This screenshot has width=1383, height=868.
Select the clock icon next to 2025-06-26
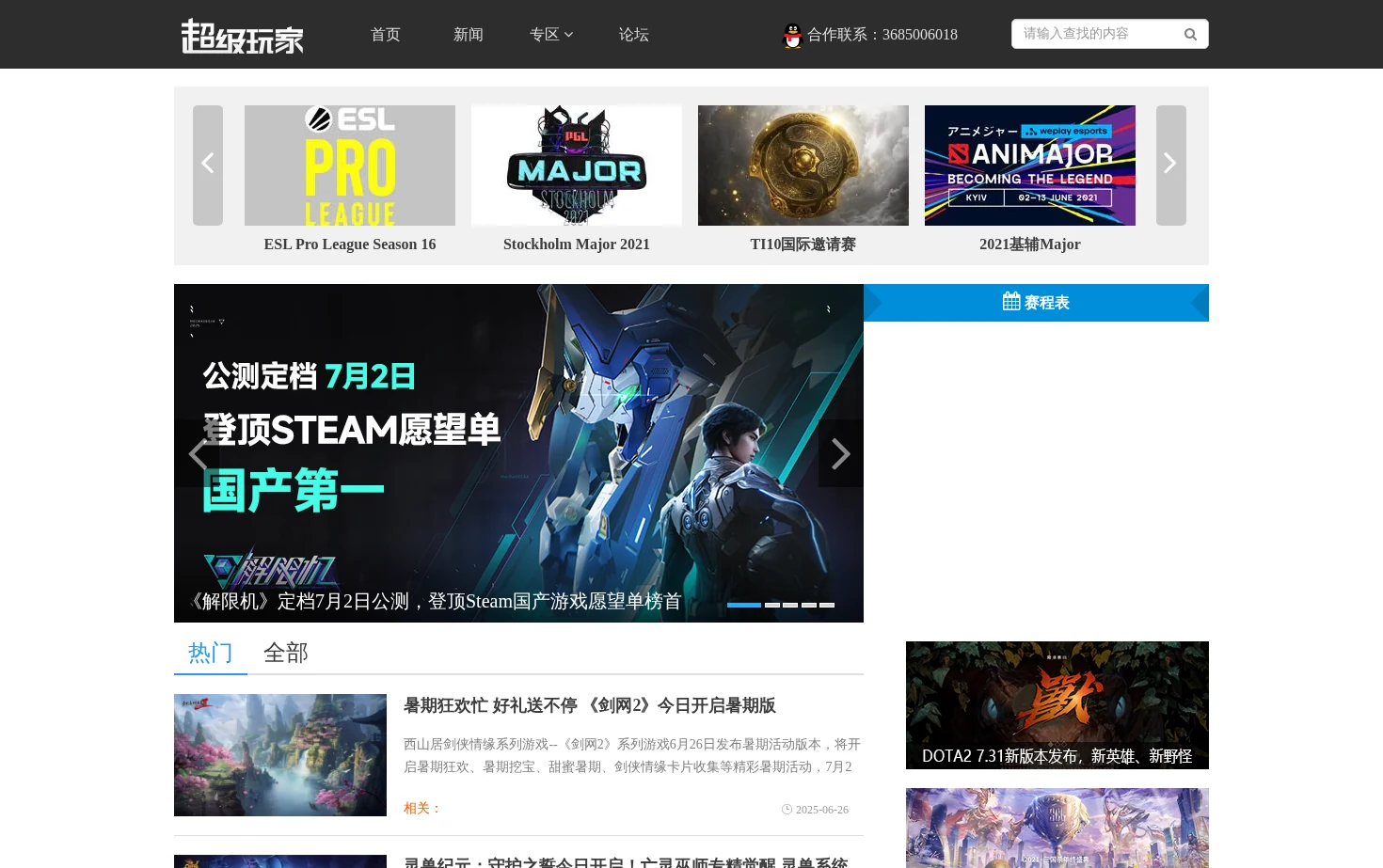click(x=787, y=809)
